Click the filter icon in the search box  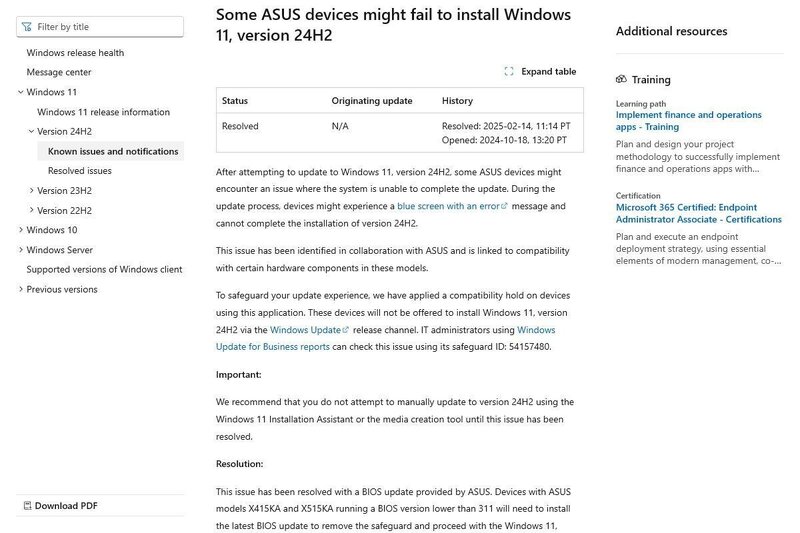(27, 27)
